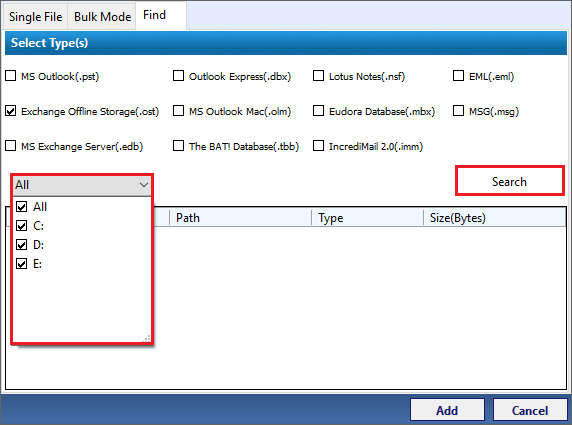Open the Bulk Mode tab
This screenshot has width=572, height=425.
102,16
